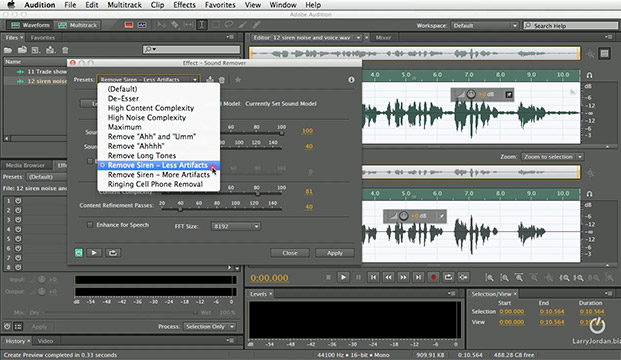Toggle loop in Sound Remover dialog
621x360 pixels.
coord(113,253)
